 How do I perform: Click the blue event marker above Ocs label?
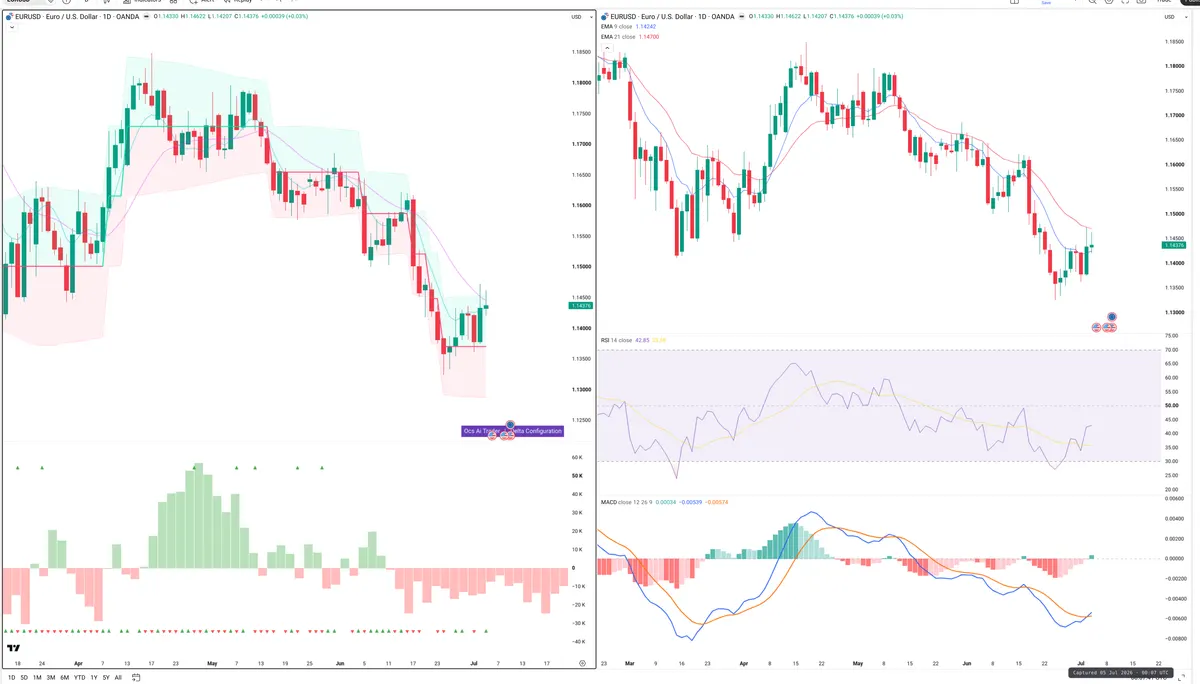pos(511,425)
